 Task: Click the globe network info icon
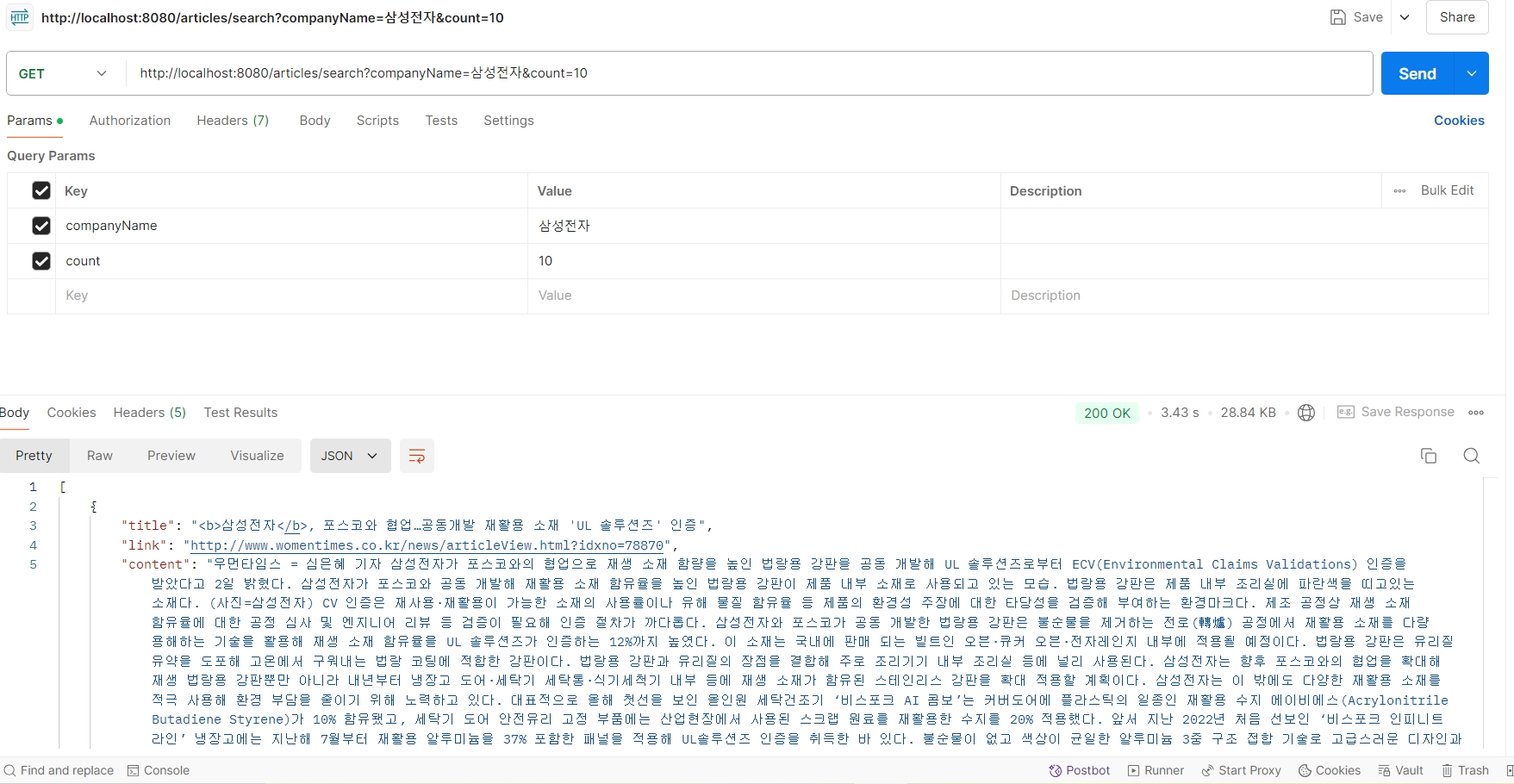click(x=1306, y=413)
